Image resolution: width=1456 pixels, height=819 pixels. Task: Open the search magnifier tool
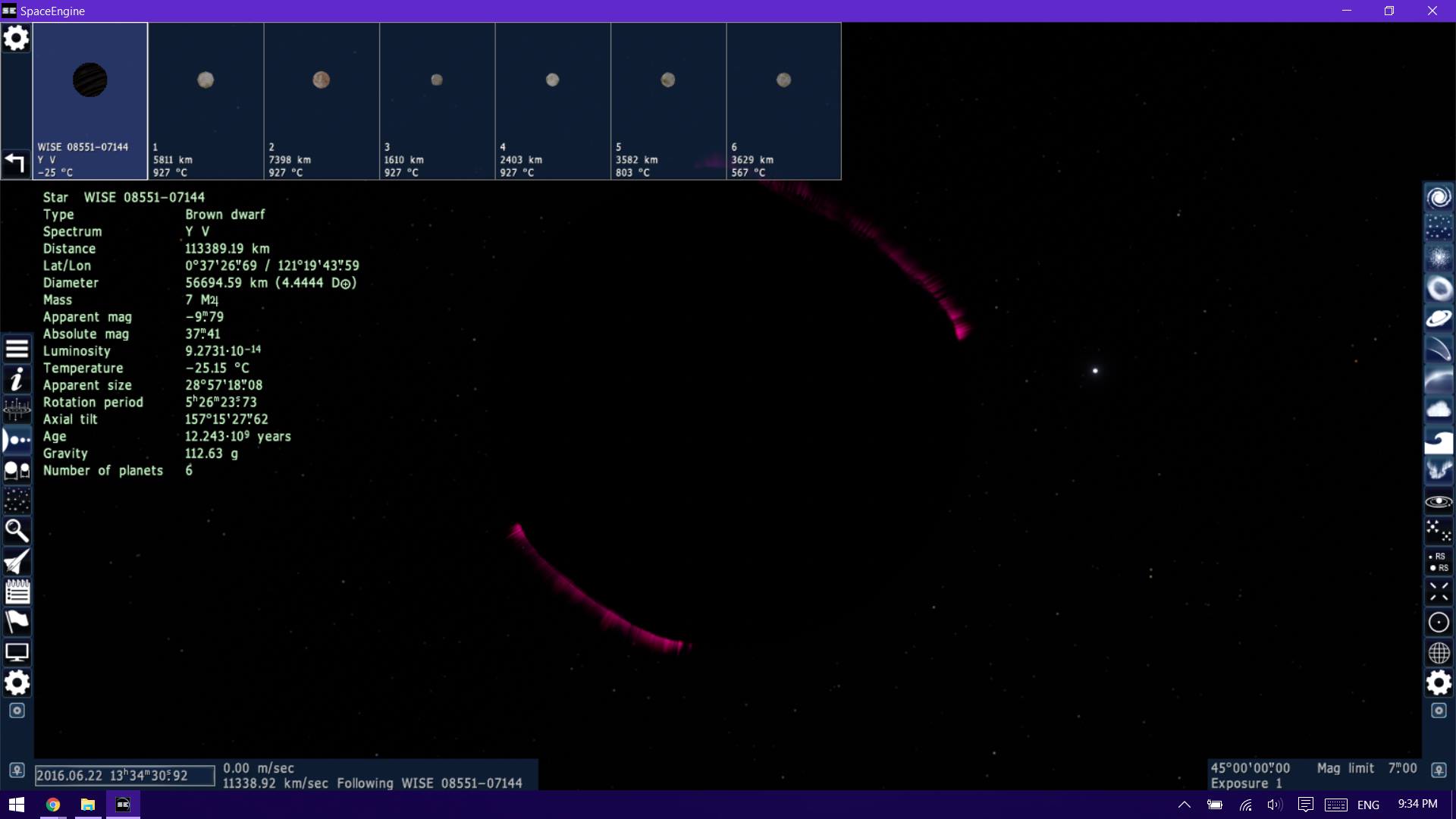(x=17, y=531)
